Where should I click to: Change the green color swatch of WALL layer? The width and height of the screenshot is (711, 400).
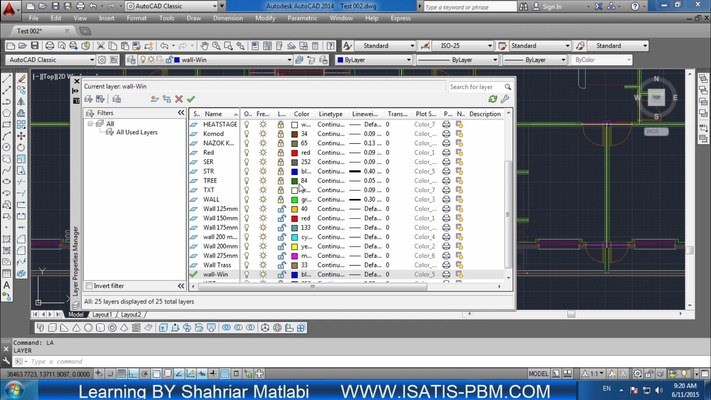(294, 200)
